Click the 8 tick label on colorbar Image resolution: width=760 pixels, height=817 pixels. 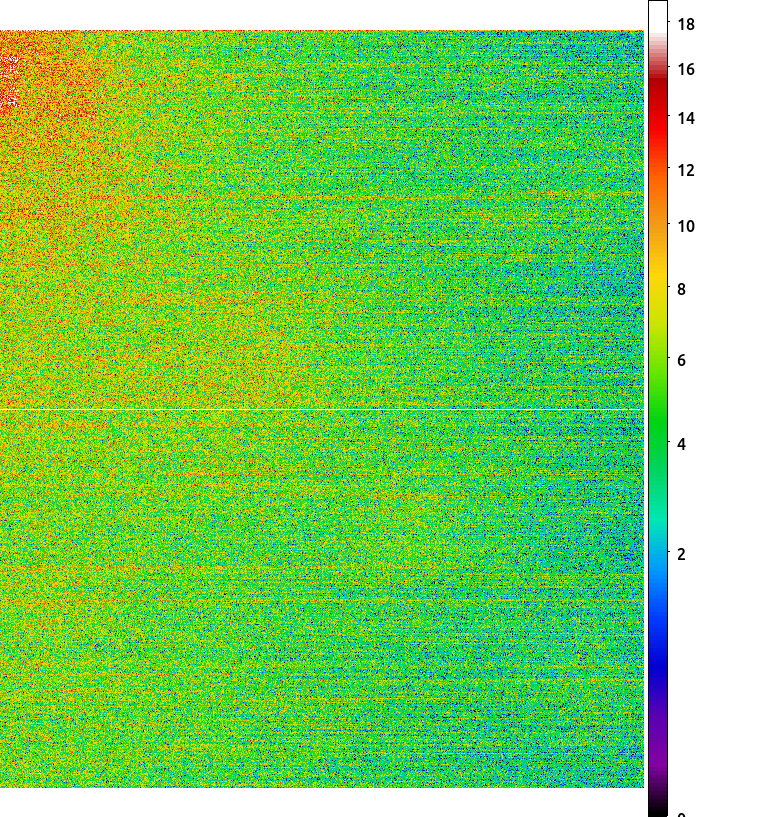tap(681, 290)
